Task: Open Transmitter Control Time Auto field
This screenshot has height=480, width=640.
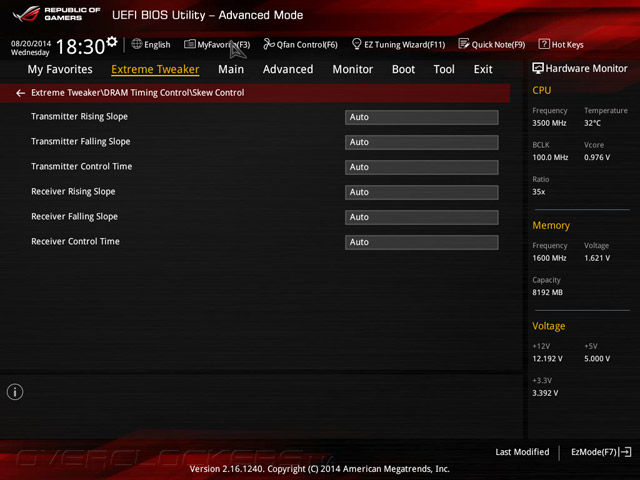Action: coord(422,167)
